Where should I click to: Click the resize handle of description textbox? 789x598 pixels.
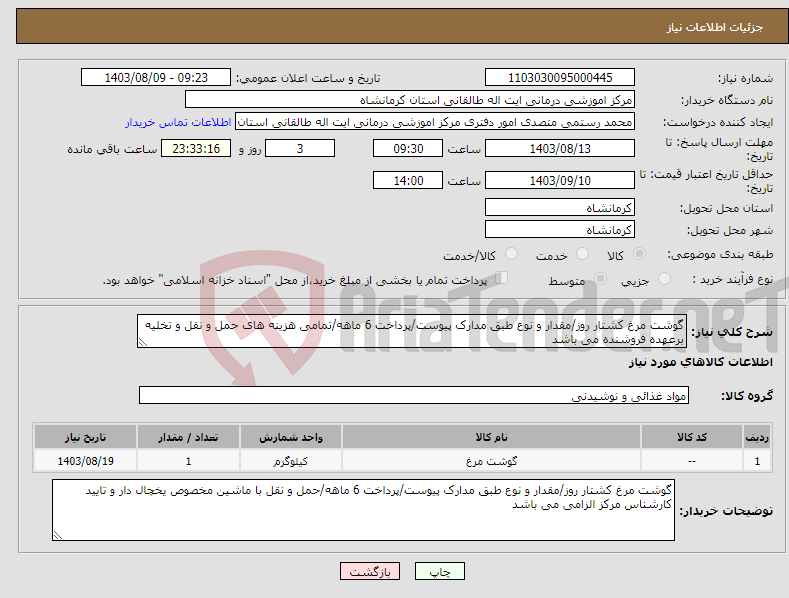[x=143, y=342]
